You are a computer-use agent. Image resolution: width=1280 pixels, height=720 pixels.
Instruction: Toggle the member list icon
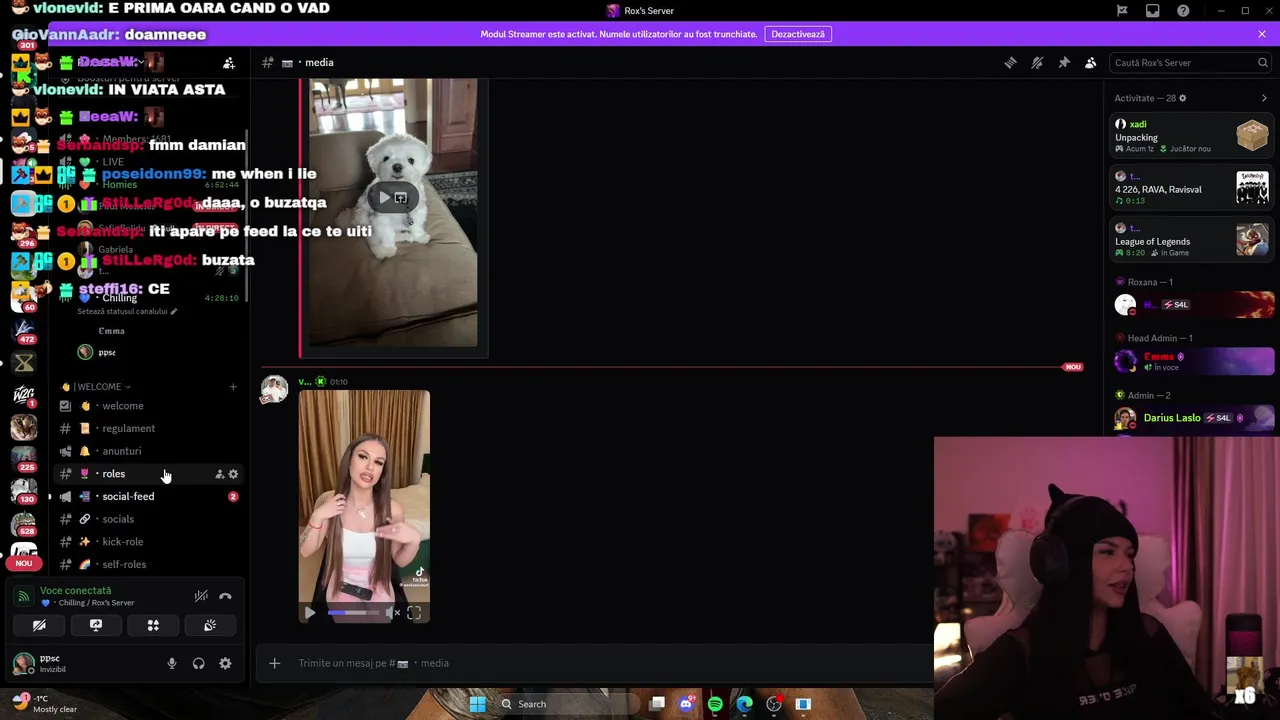pyautogui.click(x=1091, y=62)
